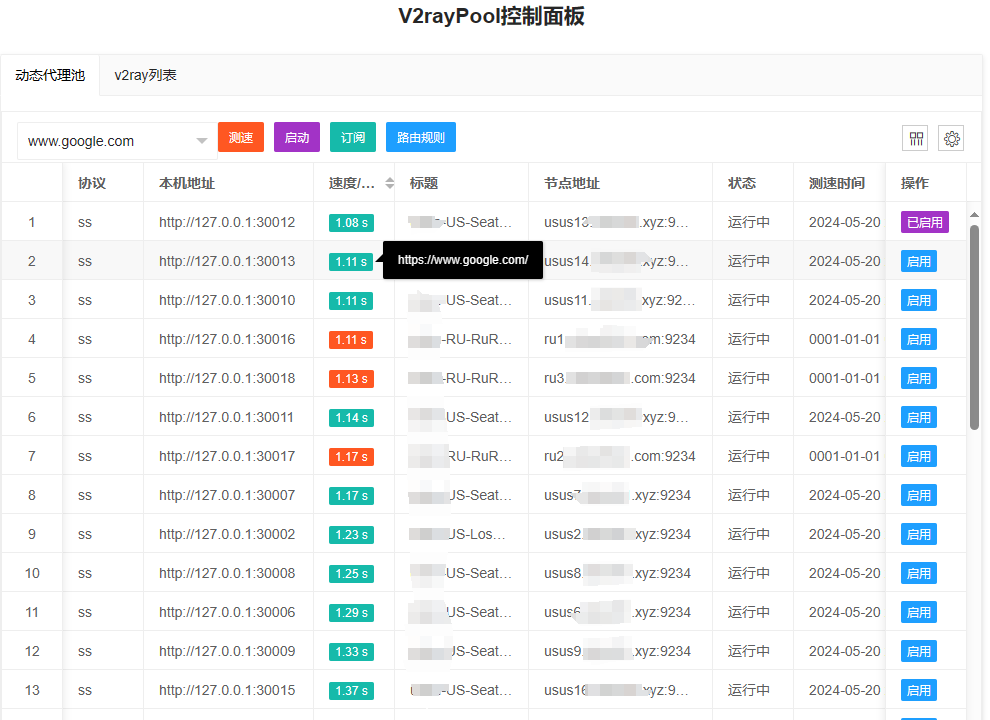Click 启用 button for port 30007

[x=919, y=496]
